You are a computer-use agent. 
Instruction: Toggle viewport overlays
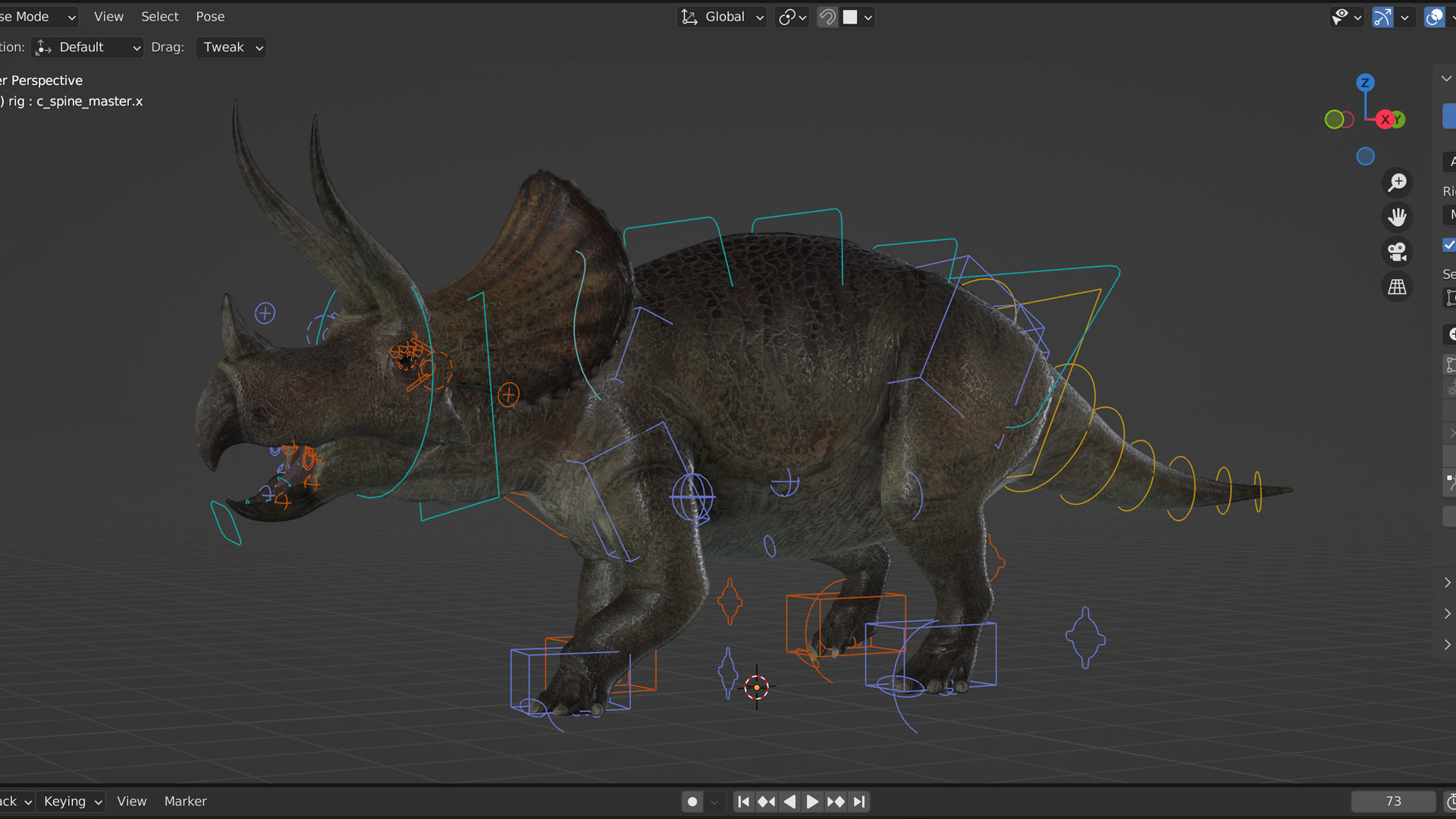pos(1434,17)
